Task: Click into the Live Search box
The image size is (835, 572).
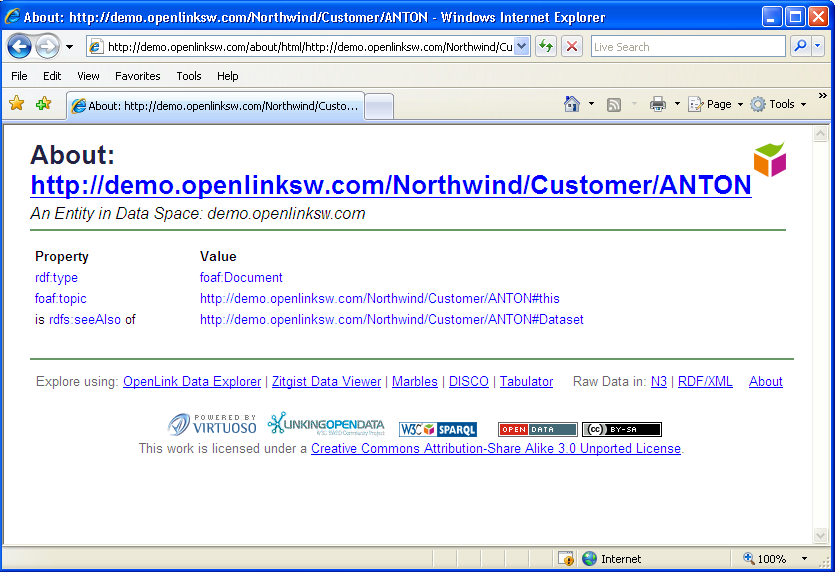Action: pyautogui.click(x=687, y=47)
